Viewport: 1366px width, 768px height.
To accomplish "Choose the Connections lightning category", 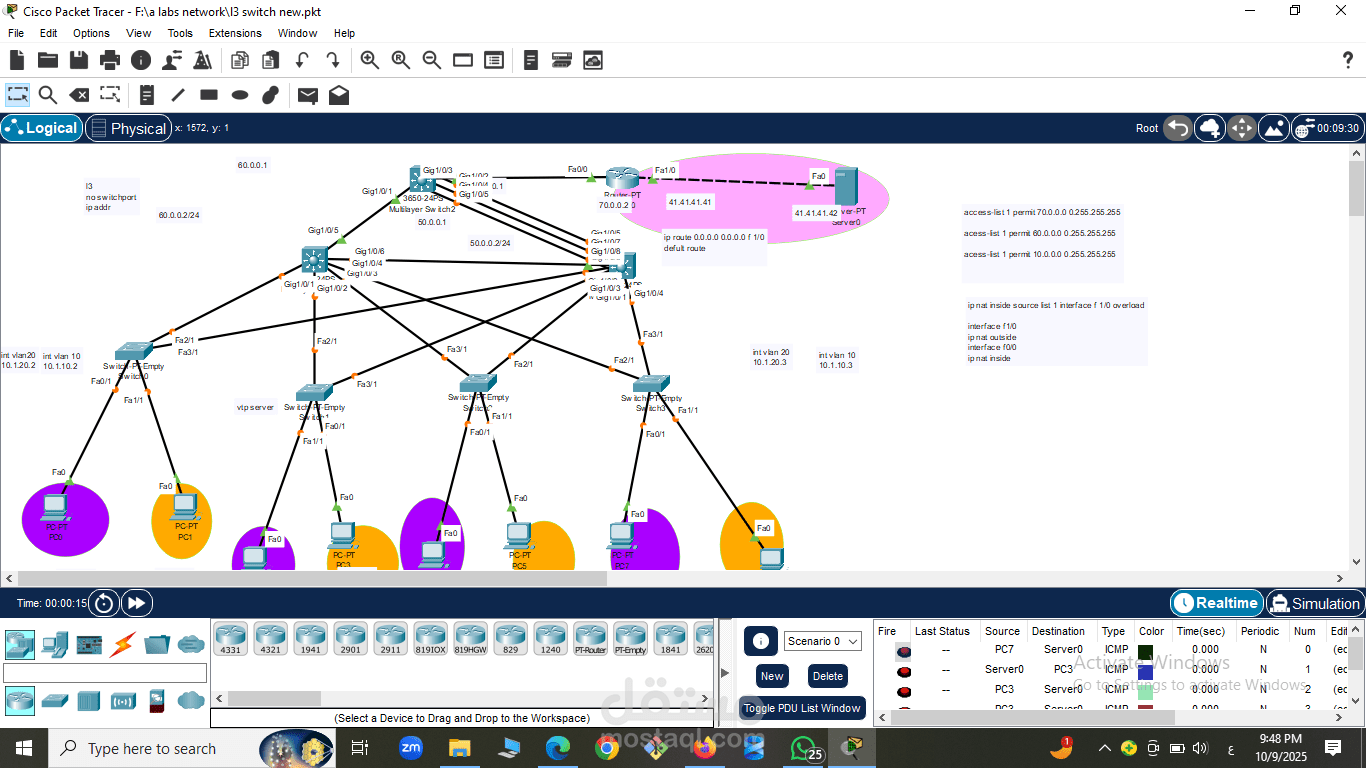I will click(x=123, y=644).
